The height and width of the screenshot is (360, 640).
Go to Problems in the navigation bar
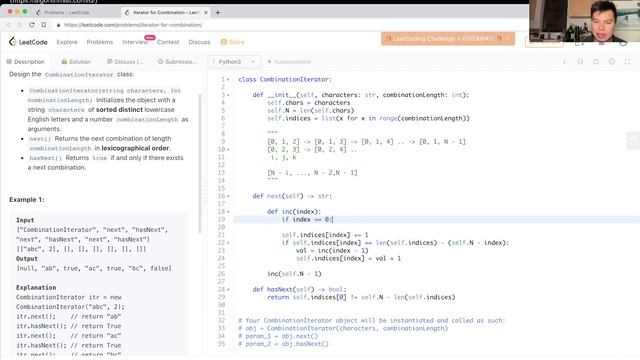click(x=100, y=42)
